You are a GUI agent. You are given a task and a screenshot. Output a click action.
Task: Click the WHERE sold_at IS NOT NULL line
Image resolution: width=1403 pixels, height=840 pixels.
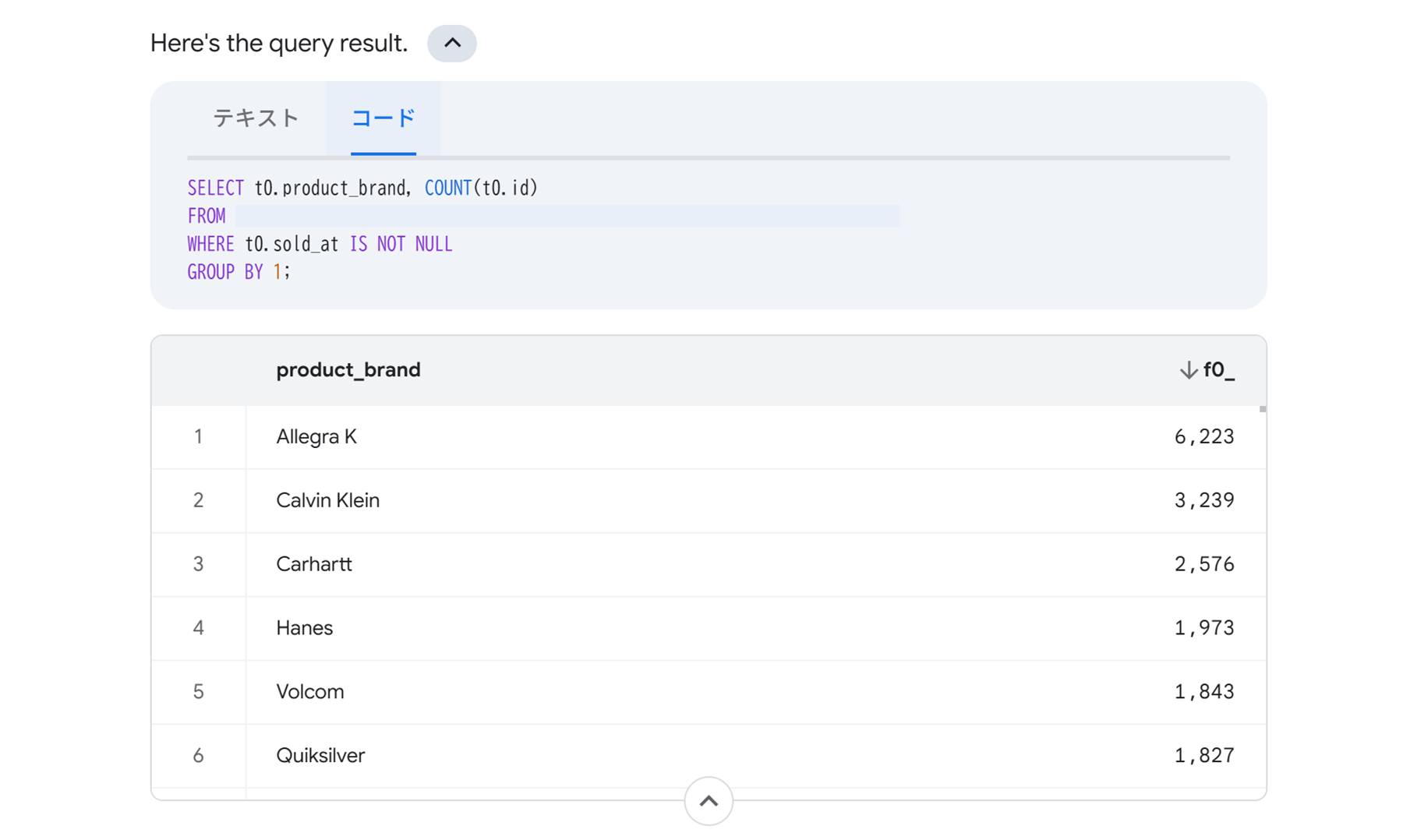click(320, 244)
